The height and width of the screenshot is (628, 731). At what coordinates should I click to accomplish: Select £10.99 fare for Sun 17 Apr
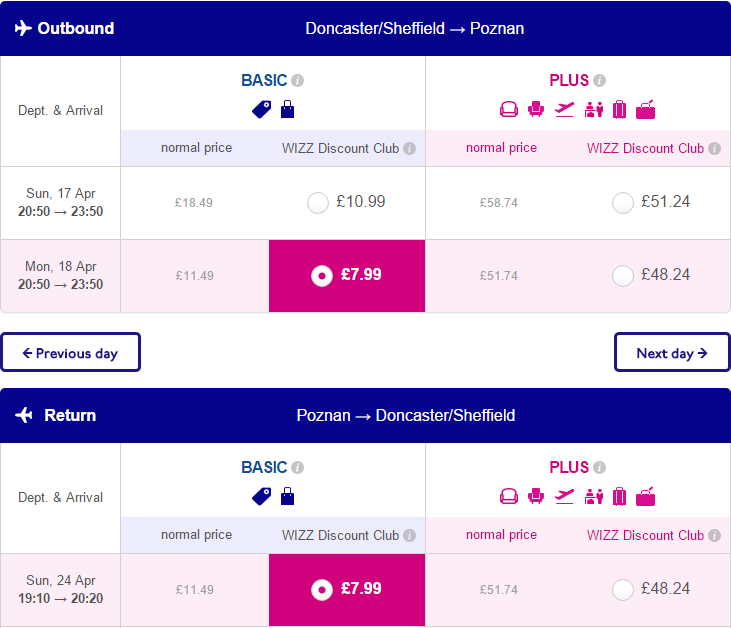[x=318, y=203]
